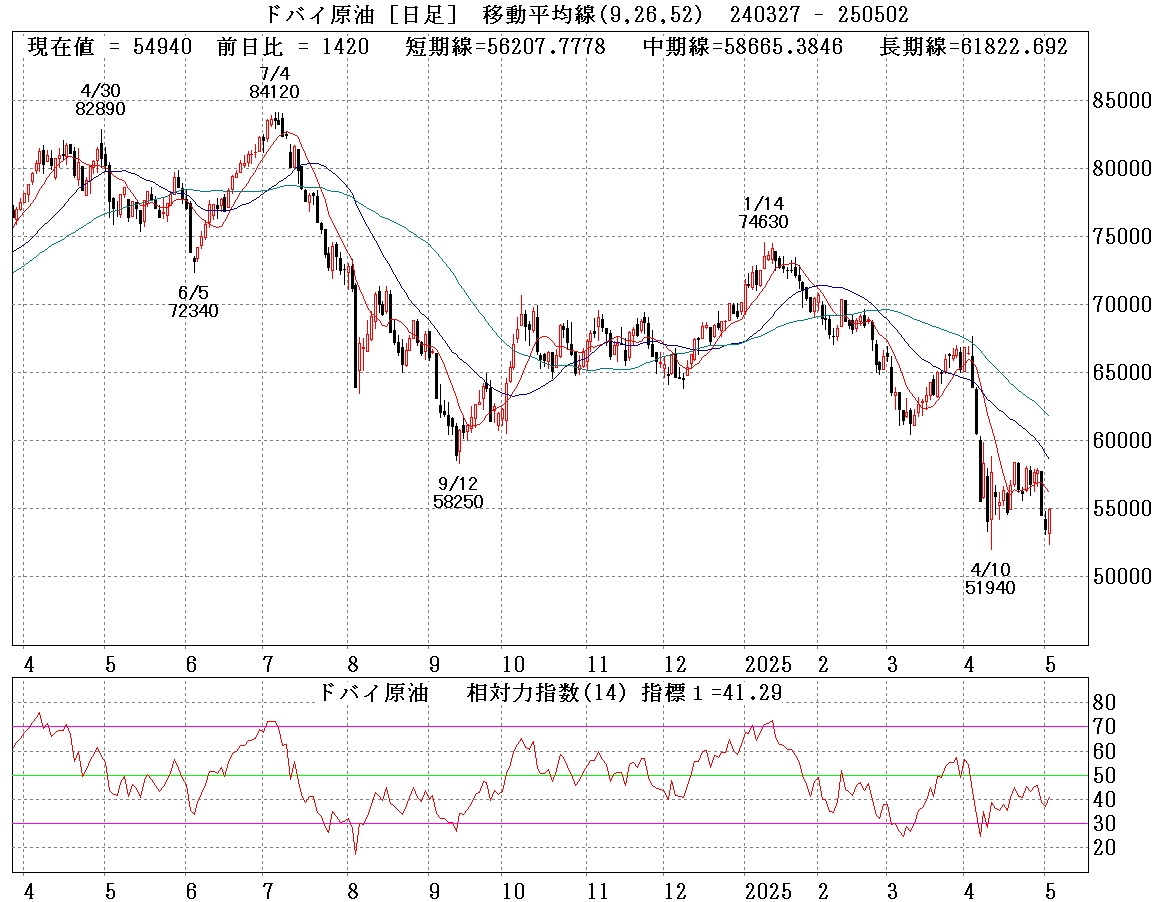Click the 80 level on RSI axis
This screenshot has width=1171, height=902.
1105,701
